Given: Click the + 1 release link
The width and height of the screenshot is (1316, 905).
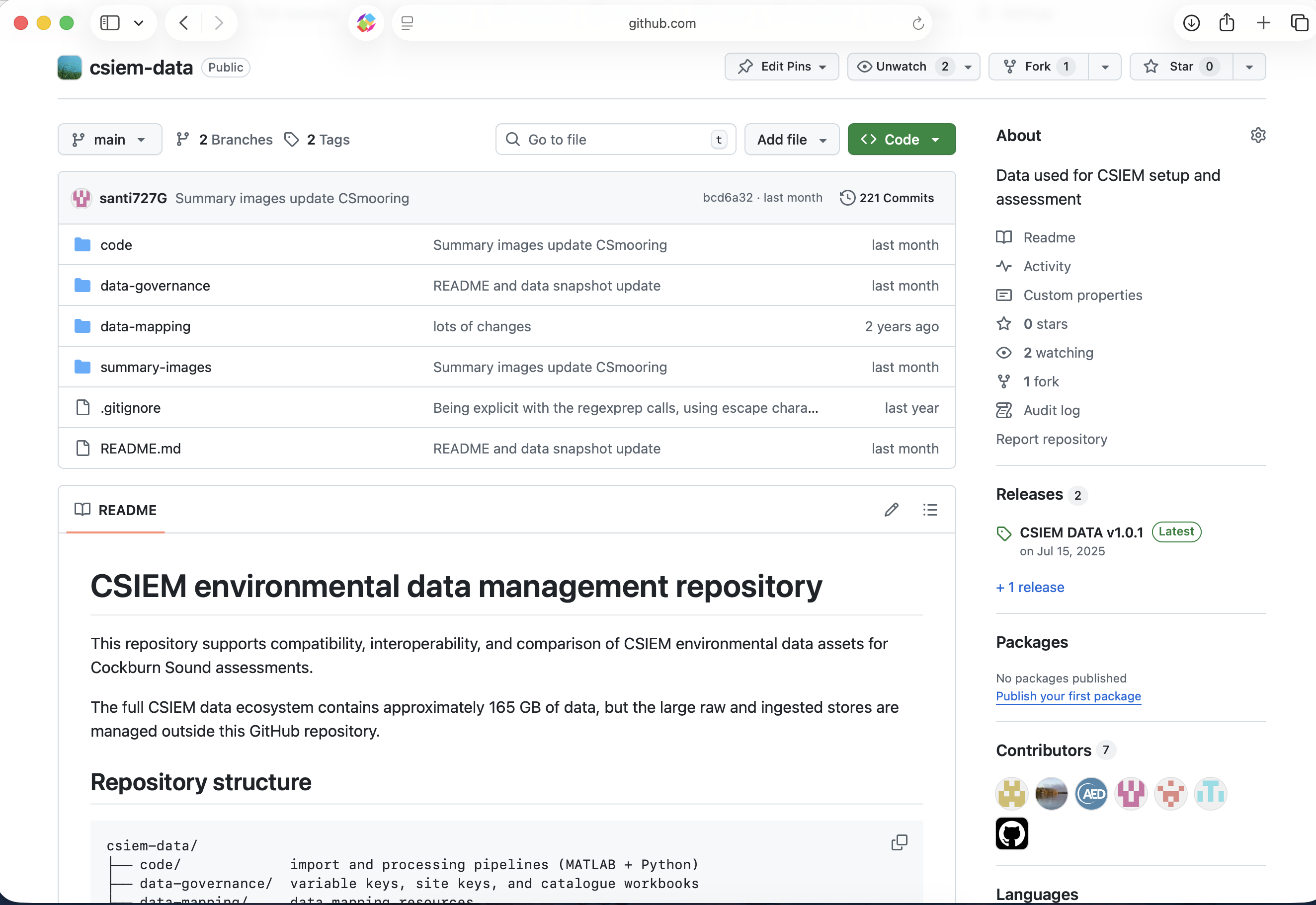Looking at the screenshot, I should [1030, 587].
